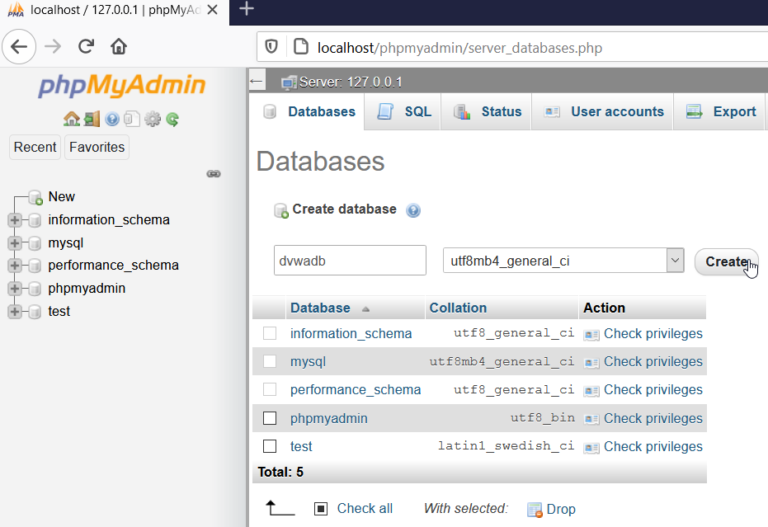Click the browser address bar URL
The height and width of the screenshot is (527, 768).
pos(459,48)
